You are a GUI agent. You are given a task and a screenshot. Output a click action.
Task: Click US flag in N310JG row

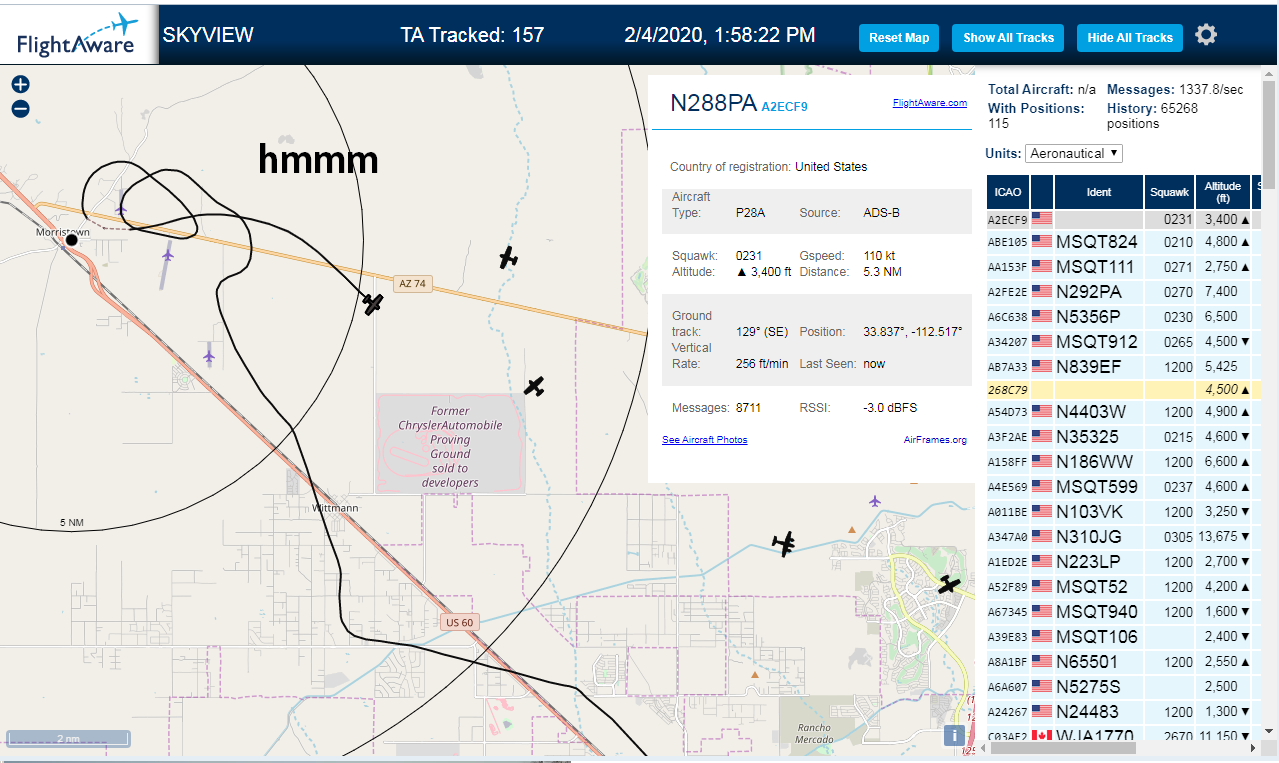point(1042,537)
